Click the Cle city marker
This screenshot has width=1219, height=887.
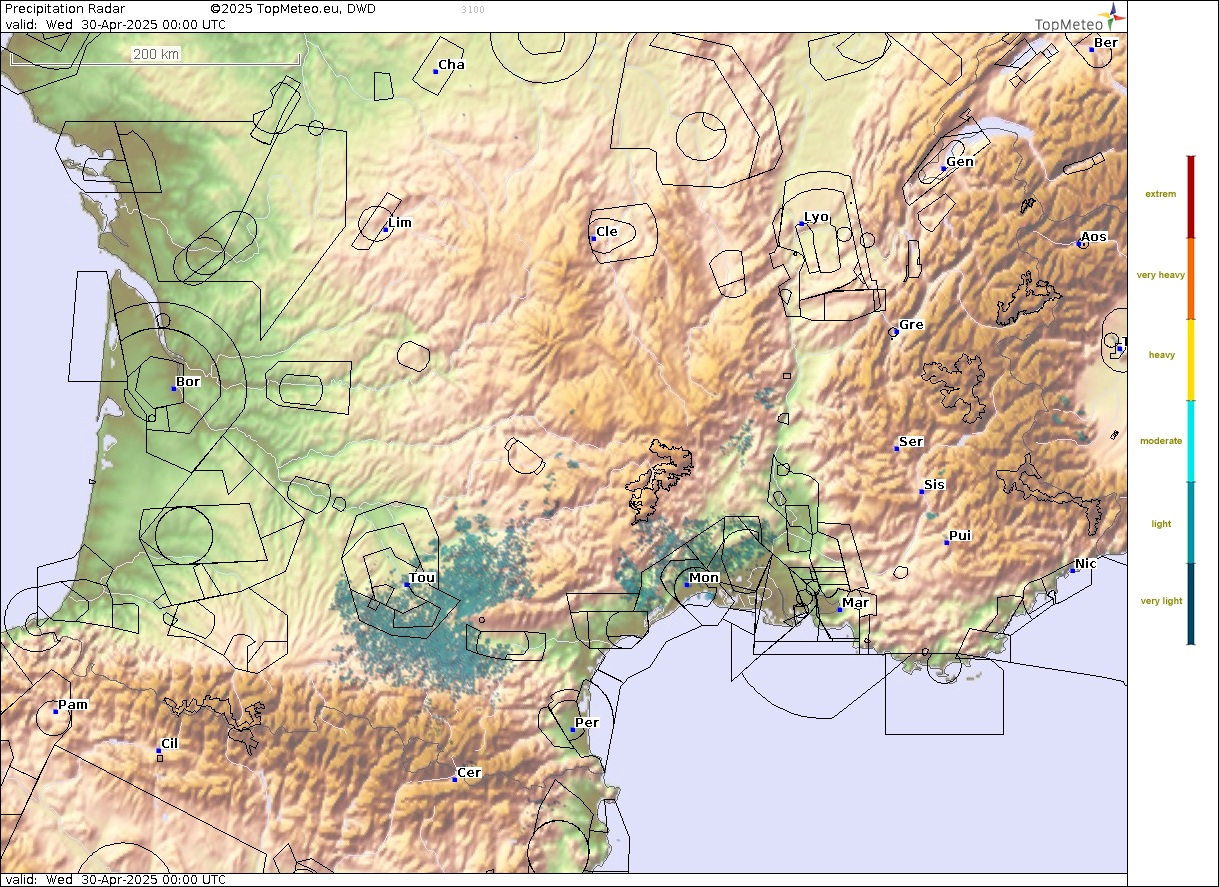pyautogui.click(x=593, y=238)
